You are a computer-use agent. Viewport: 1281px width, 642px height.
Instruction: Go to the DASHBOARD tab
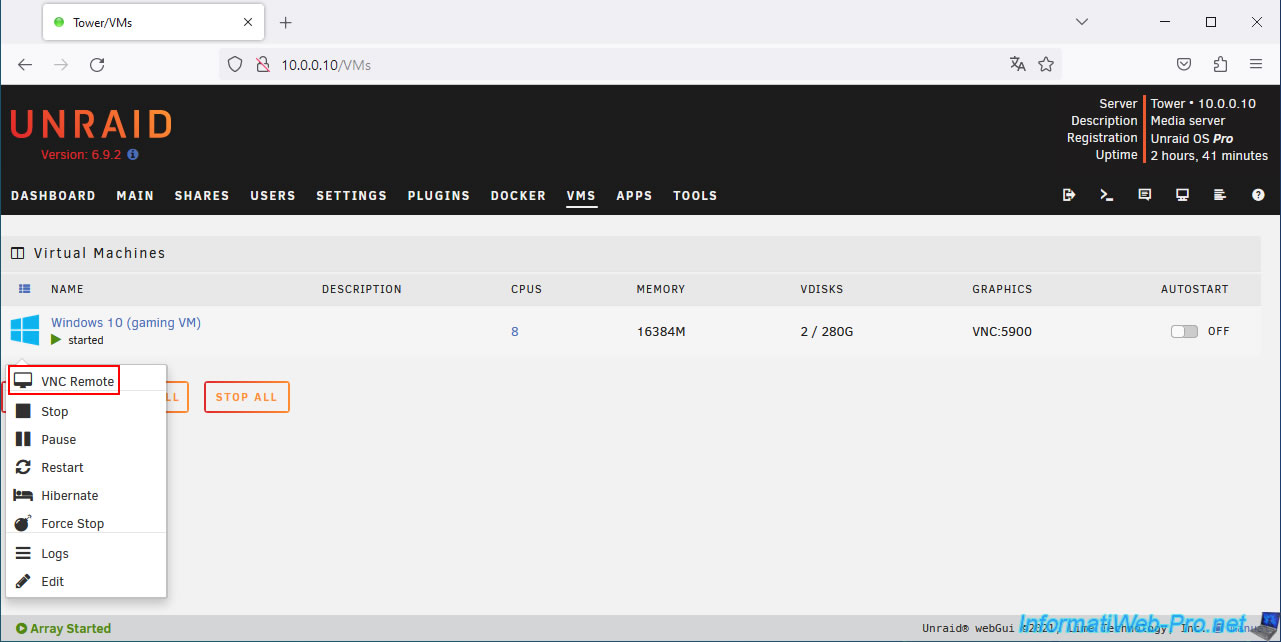(53, 196)
